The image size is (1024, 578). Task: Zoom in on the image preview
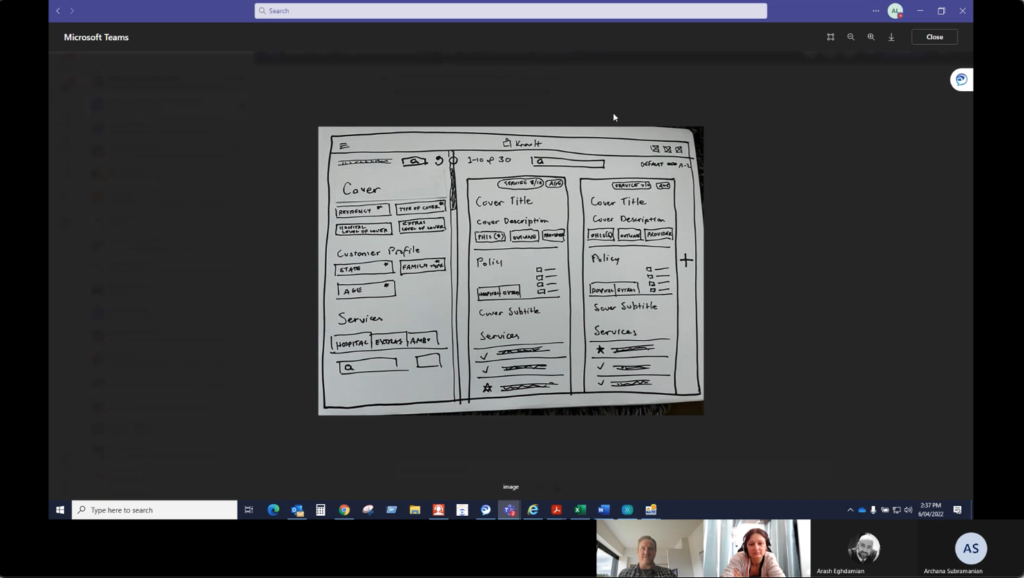pos(871,37)
